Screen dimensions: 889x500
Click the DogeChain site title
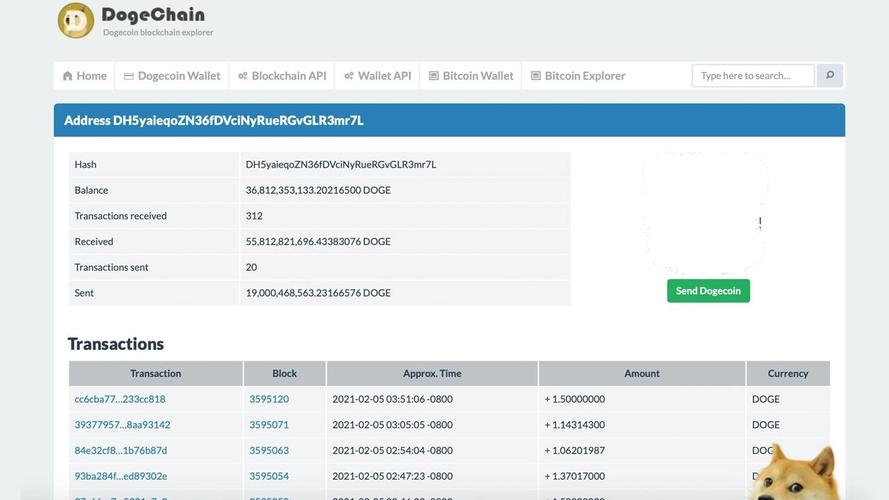point(153,15)
